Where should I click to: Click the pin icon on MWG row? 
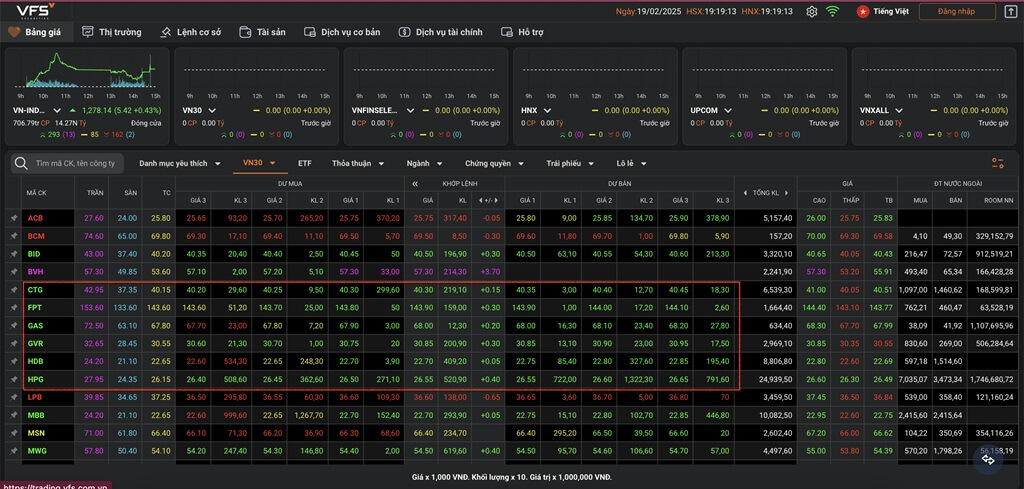[x=13, y=450]
